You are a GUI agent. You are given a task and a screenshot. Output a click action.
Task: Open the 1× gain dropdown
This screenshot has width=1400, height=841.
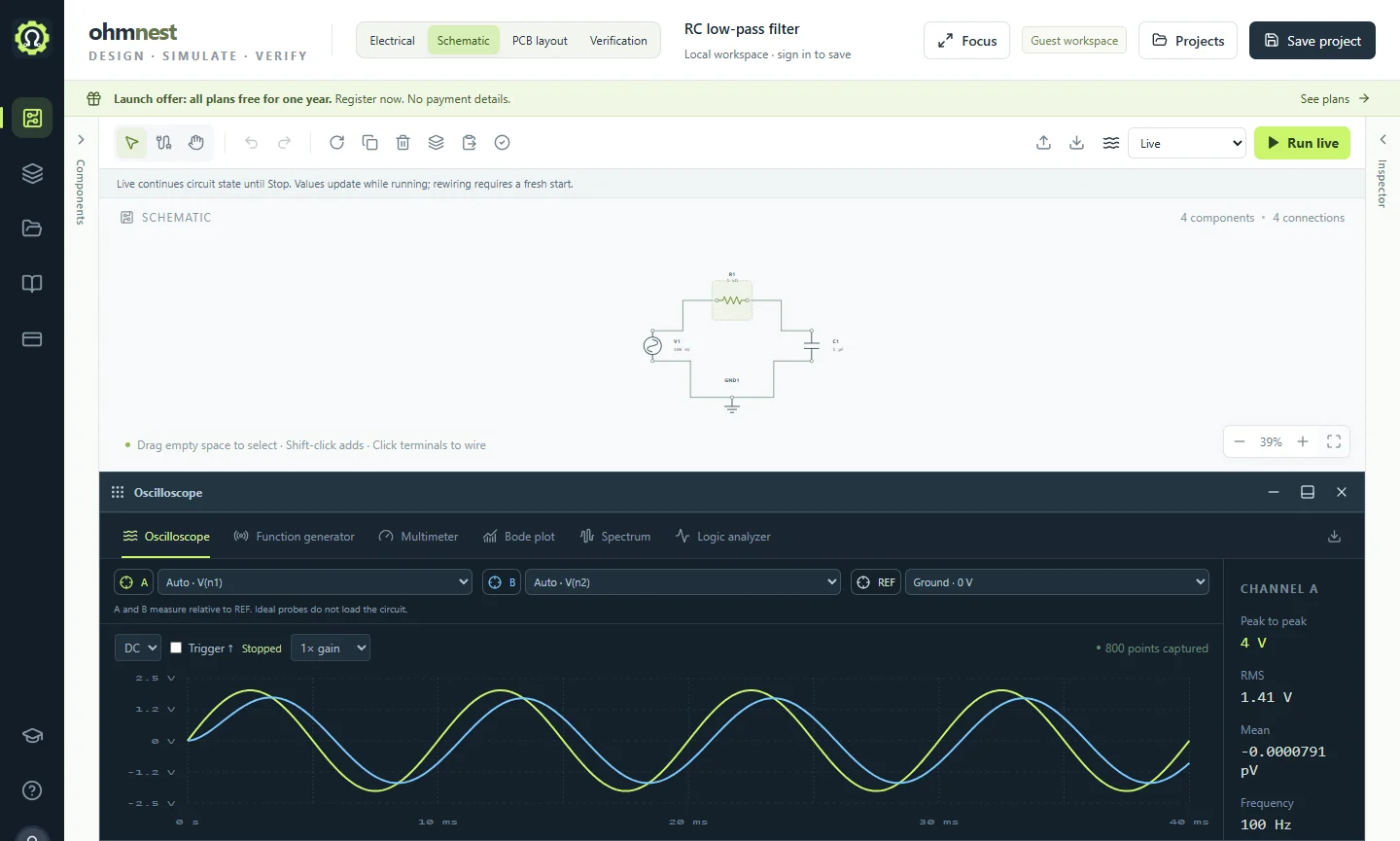[331, 648]
